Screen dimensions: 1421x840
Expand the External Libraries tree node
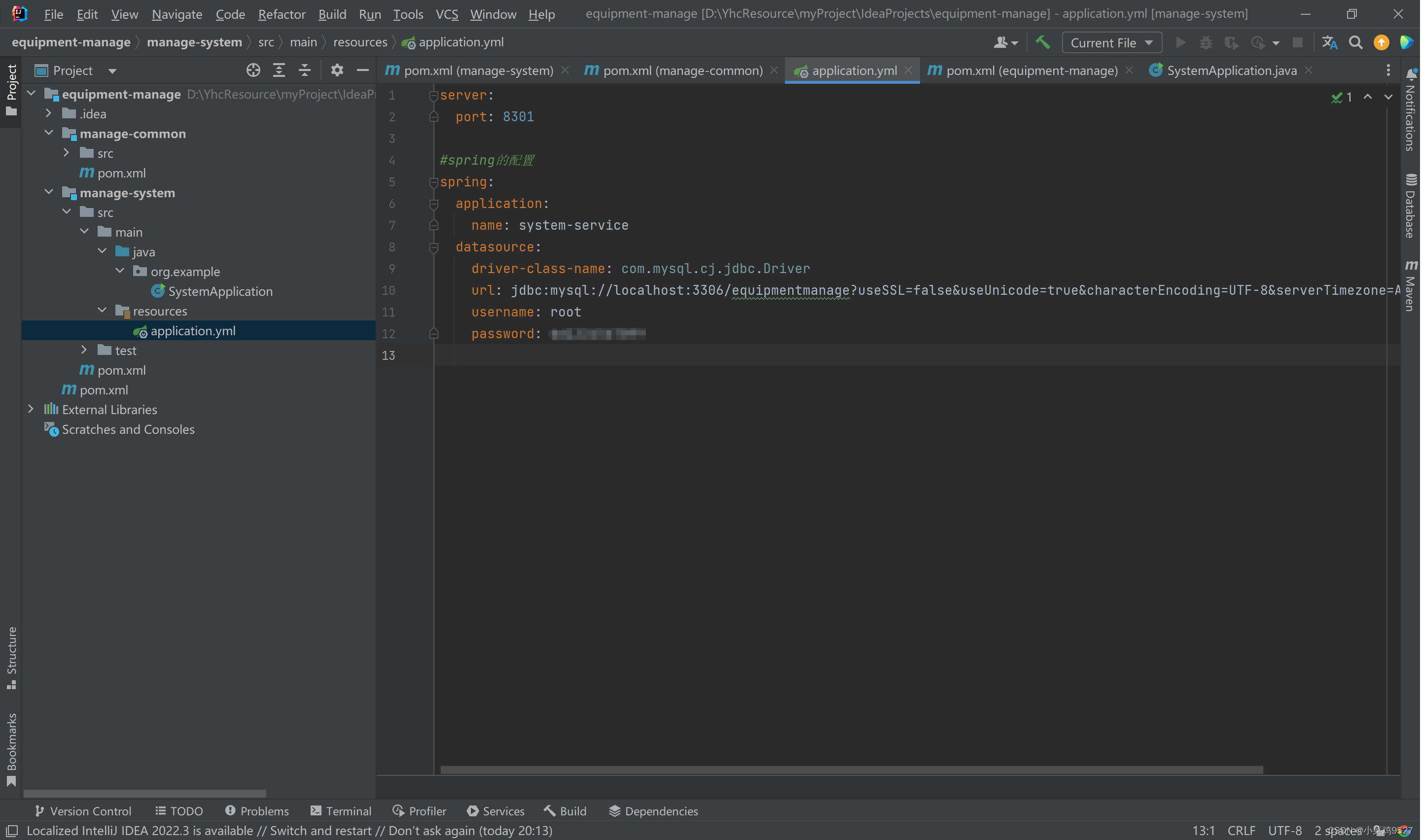click(29, 409)
